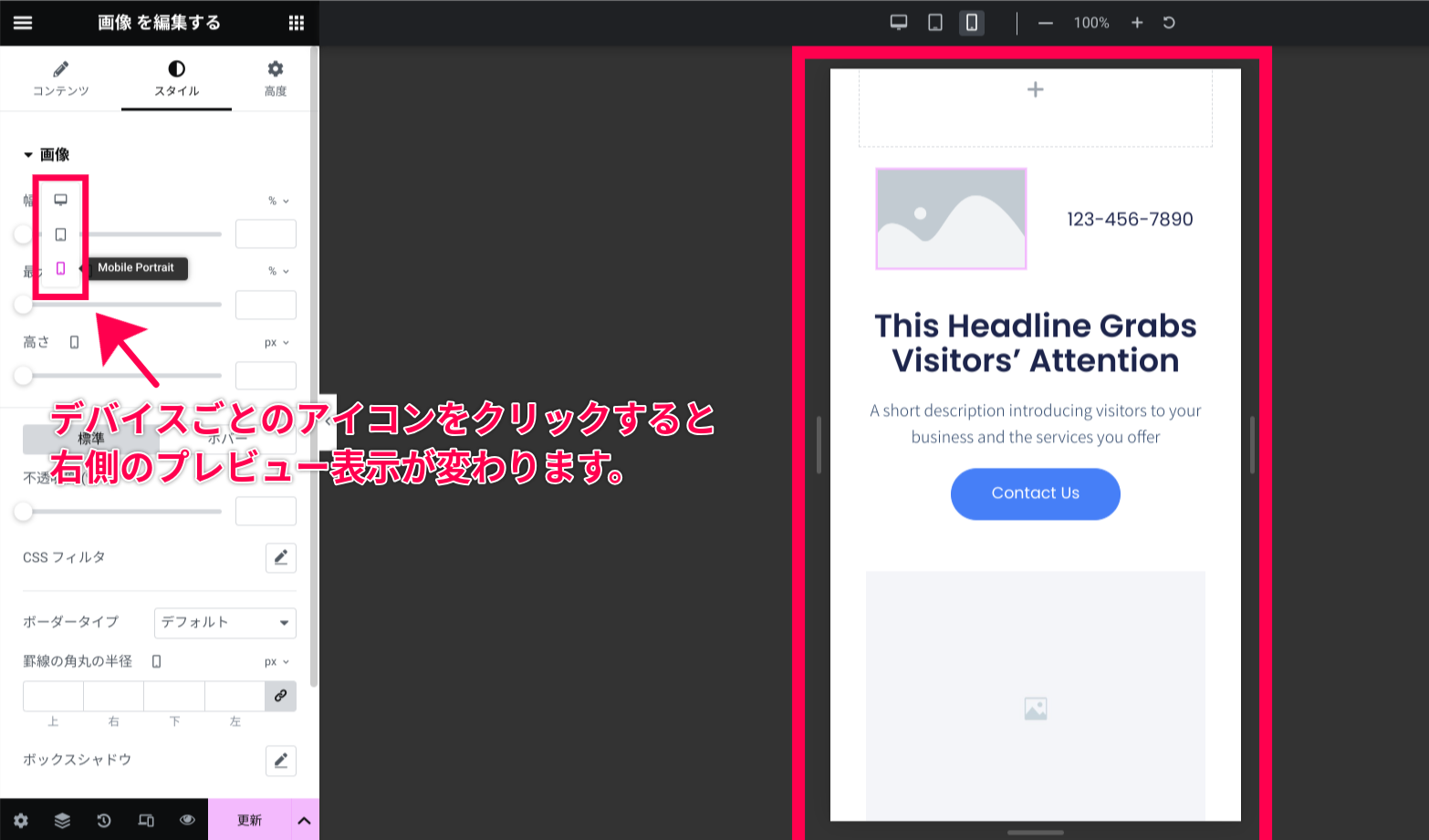This screenshot has width=1429, height=840.
Task: Open the max width unit % dropdown
Action: tap(278, 271)
